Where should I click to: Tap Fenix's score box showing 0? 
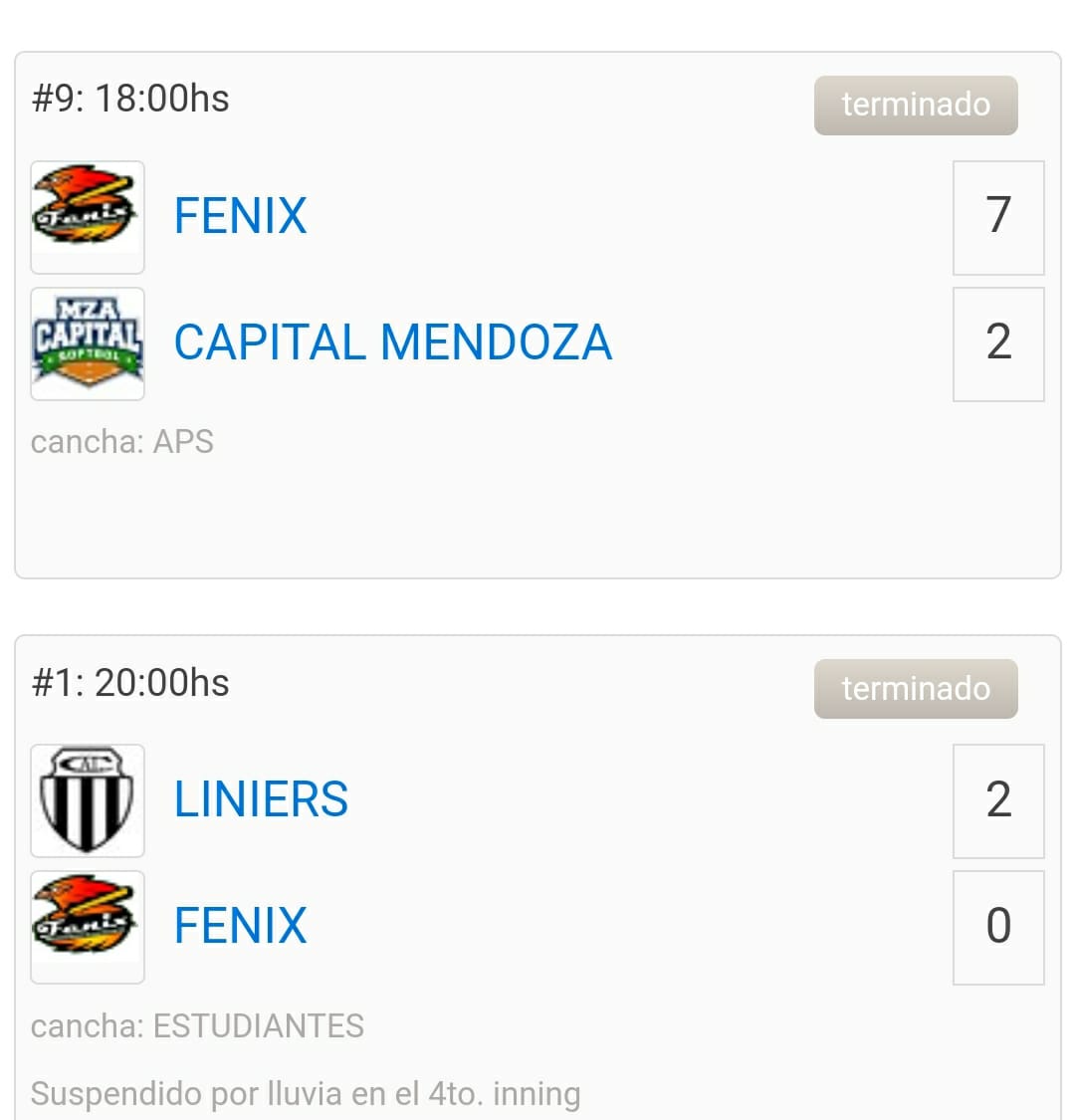(x=997, y=927)
